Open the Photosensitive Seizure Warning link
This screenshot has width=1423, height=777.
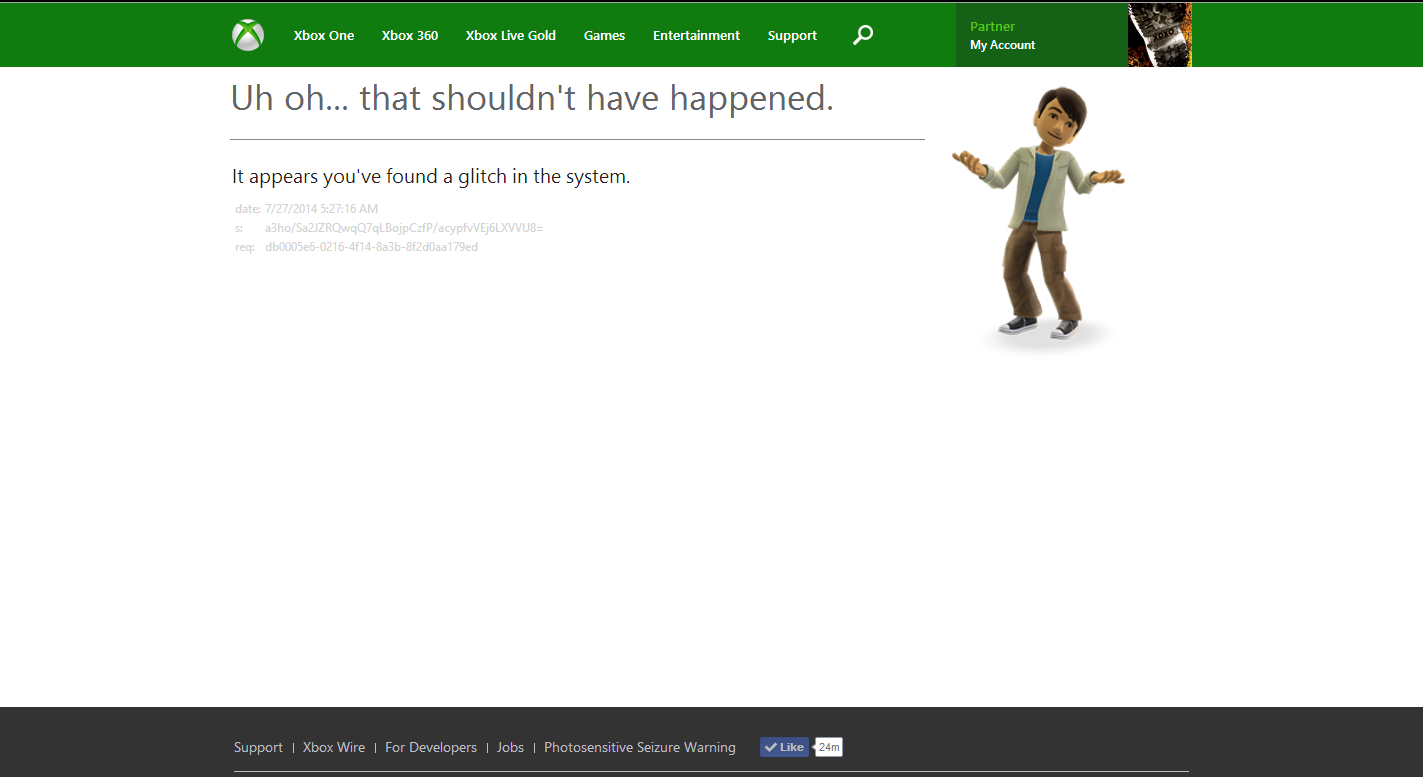[x=640, y=747]
